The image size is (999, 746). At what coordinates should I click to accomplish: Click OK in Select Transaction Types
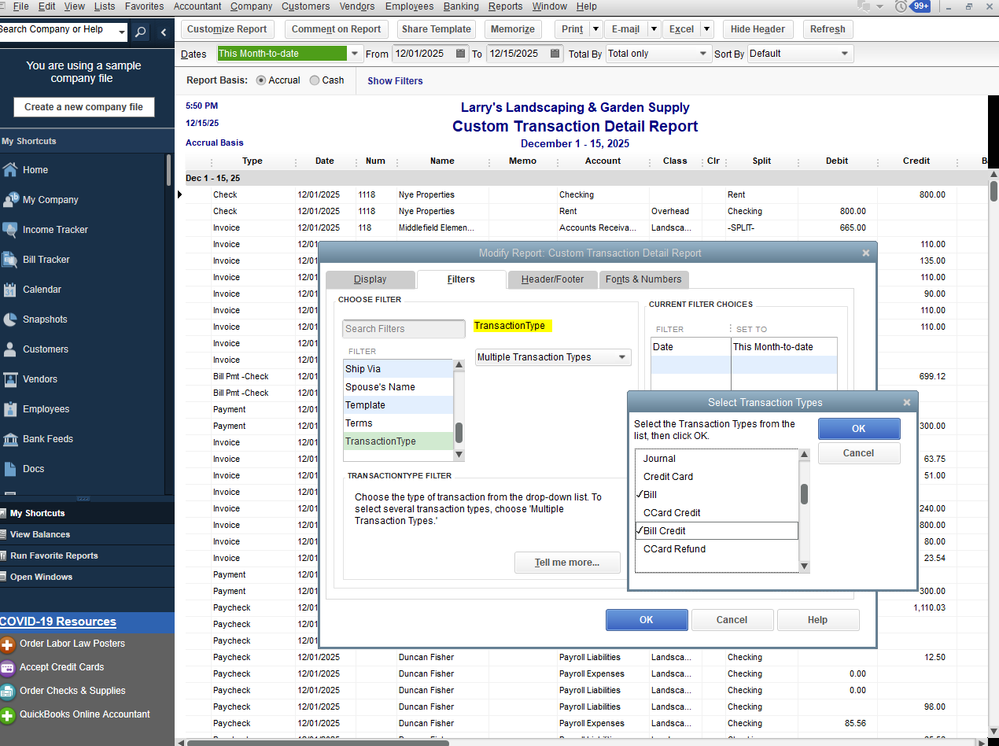point(858,428)
